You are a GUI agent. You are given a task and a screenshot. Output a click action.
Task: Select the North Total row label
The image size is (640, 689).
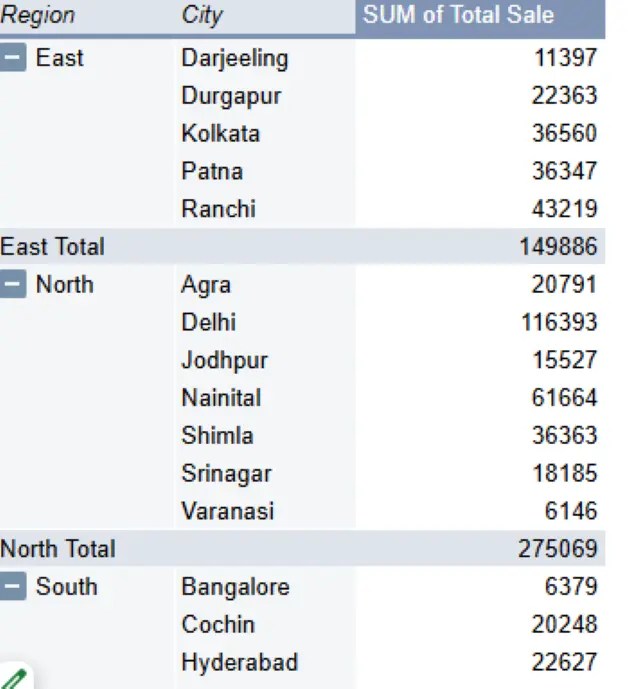[x=58, y=548]
